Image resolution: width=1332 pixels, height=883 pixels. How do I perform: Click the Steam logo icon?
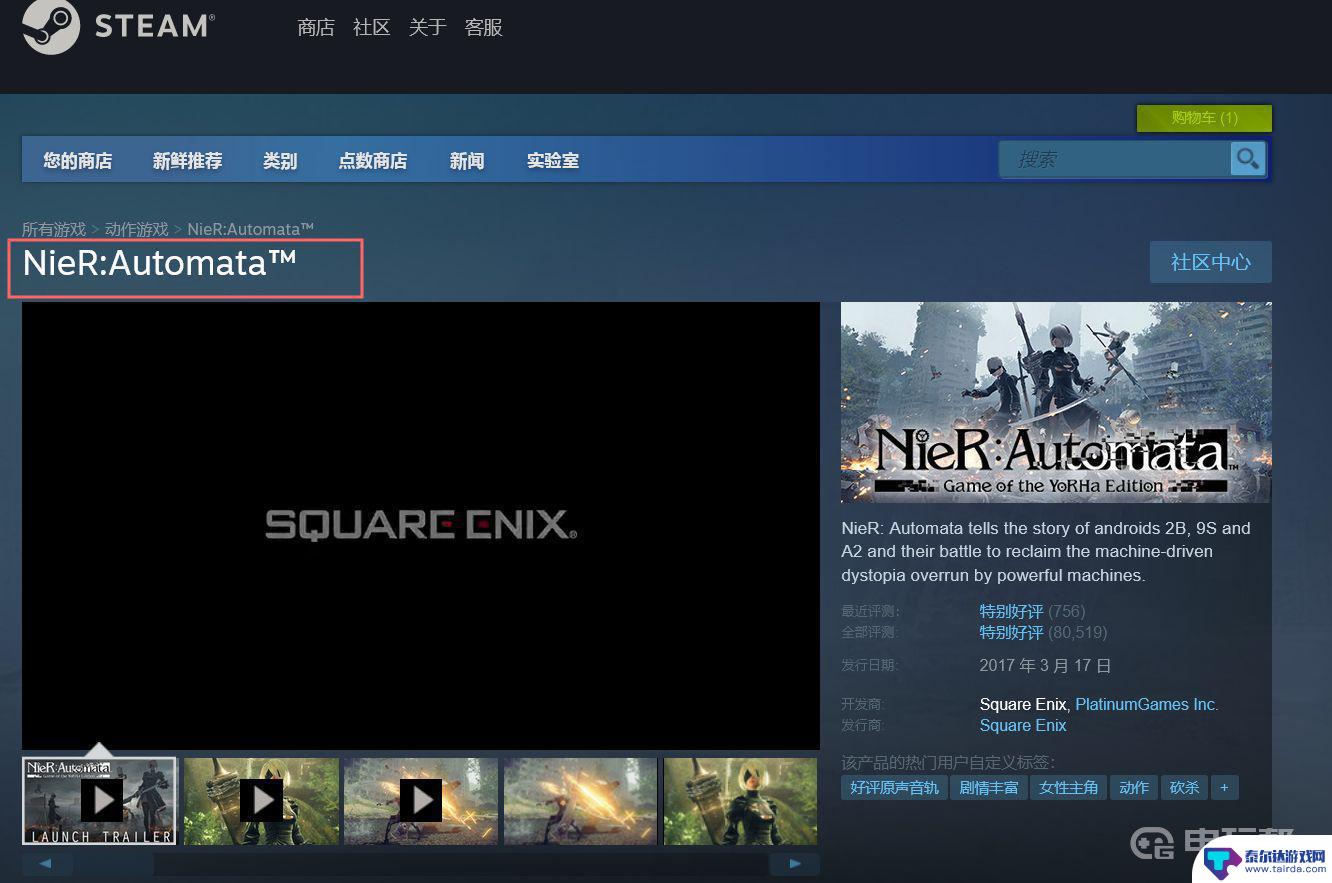[x=50, y=26]
